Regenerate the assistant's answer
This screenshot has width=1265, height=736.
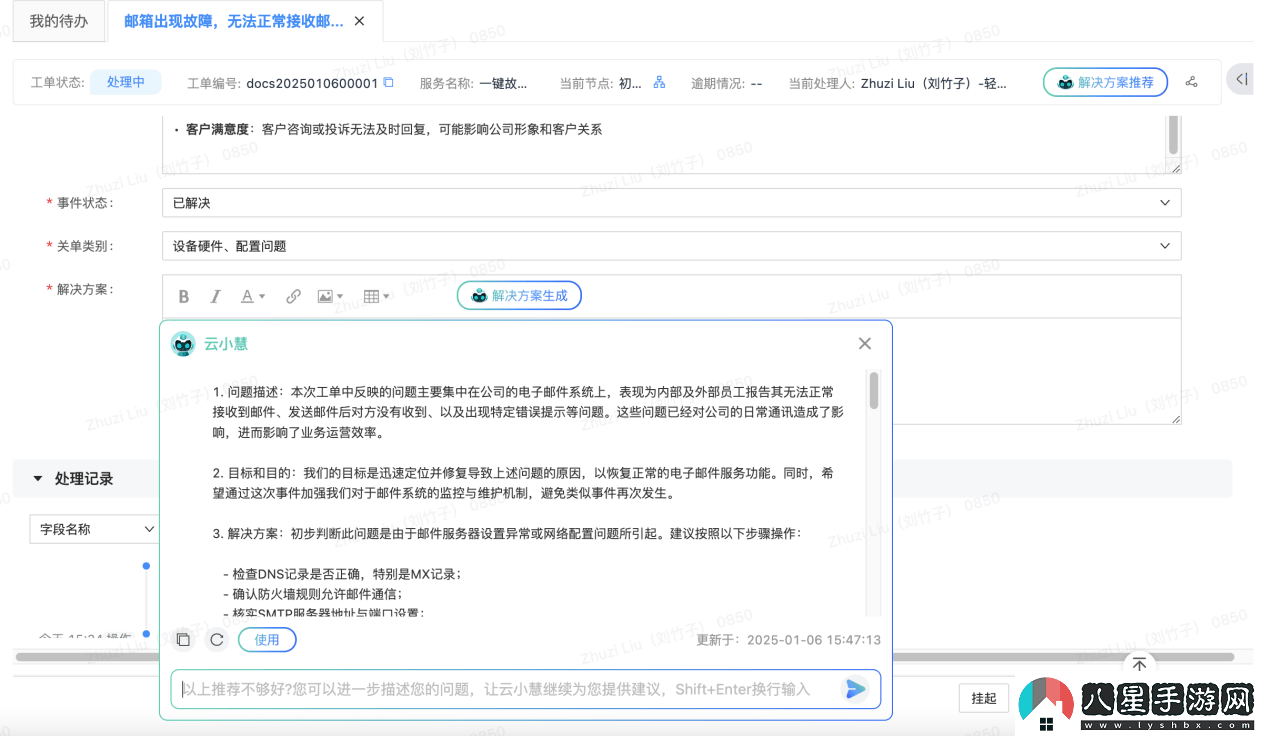(x=216, y=640)
